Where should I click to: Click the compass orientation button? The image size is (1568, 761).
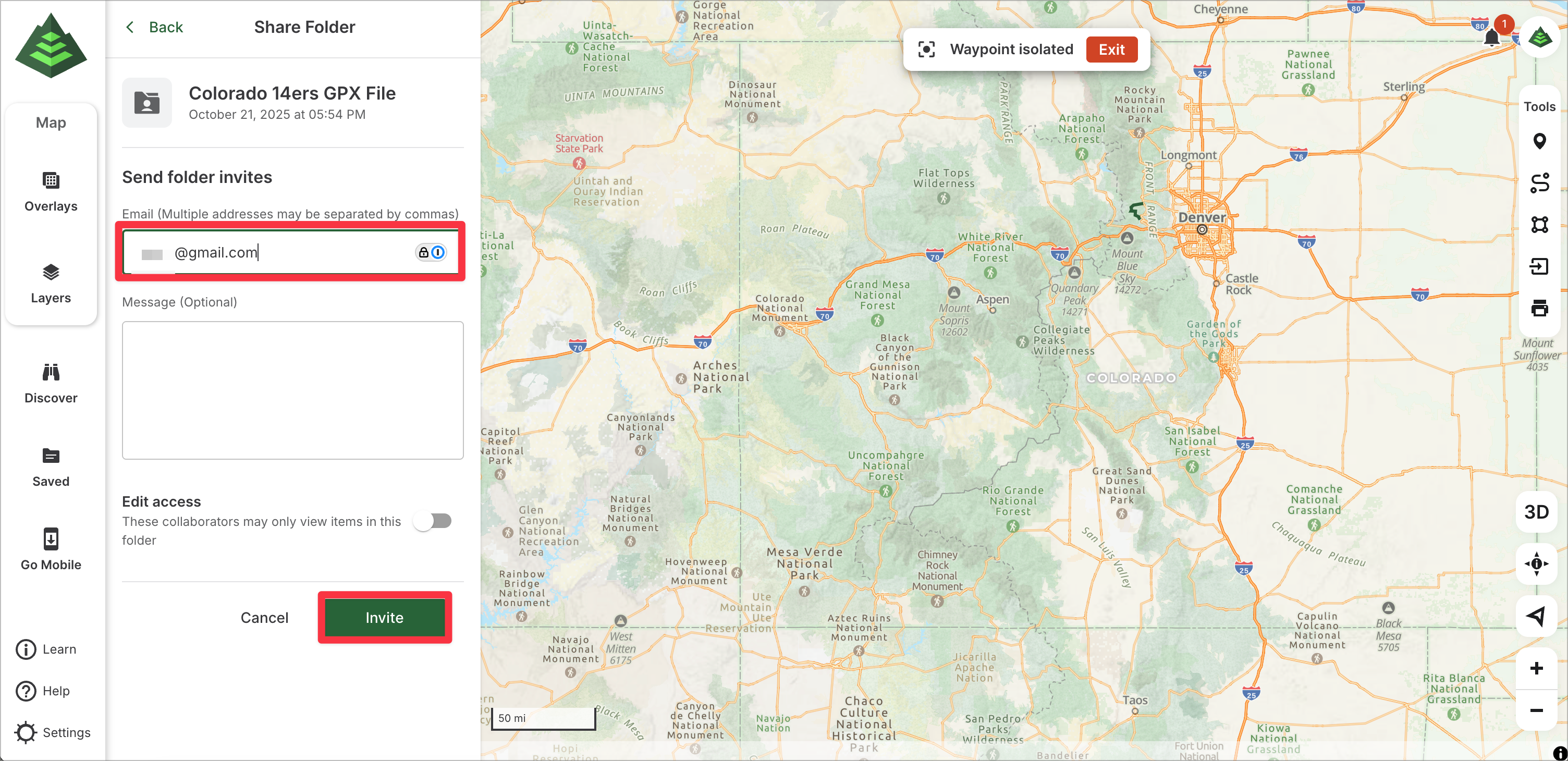click(x=1536, y=564)
